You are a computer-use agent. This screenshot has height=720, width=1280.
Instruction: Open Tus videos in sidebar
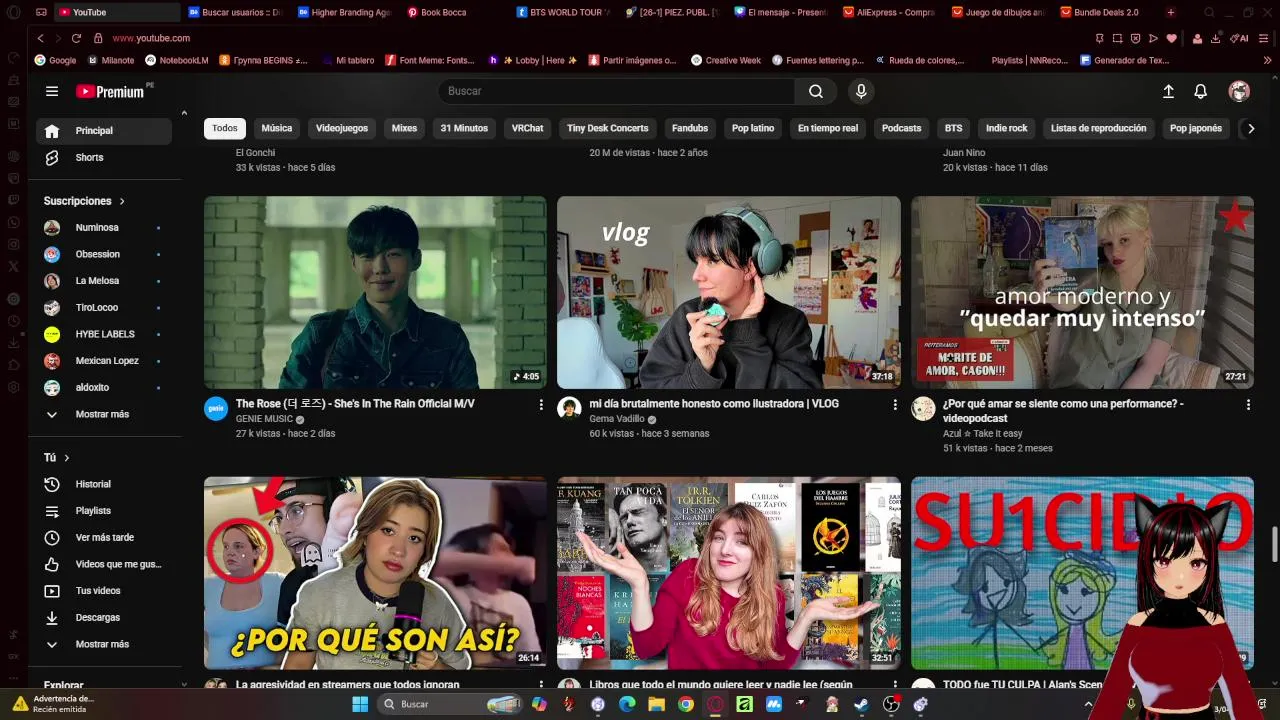coord(104,591)
